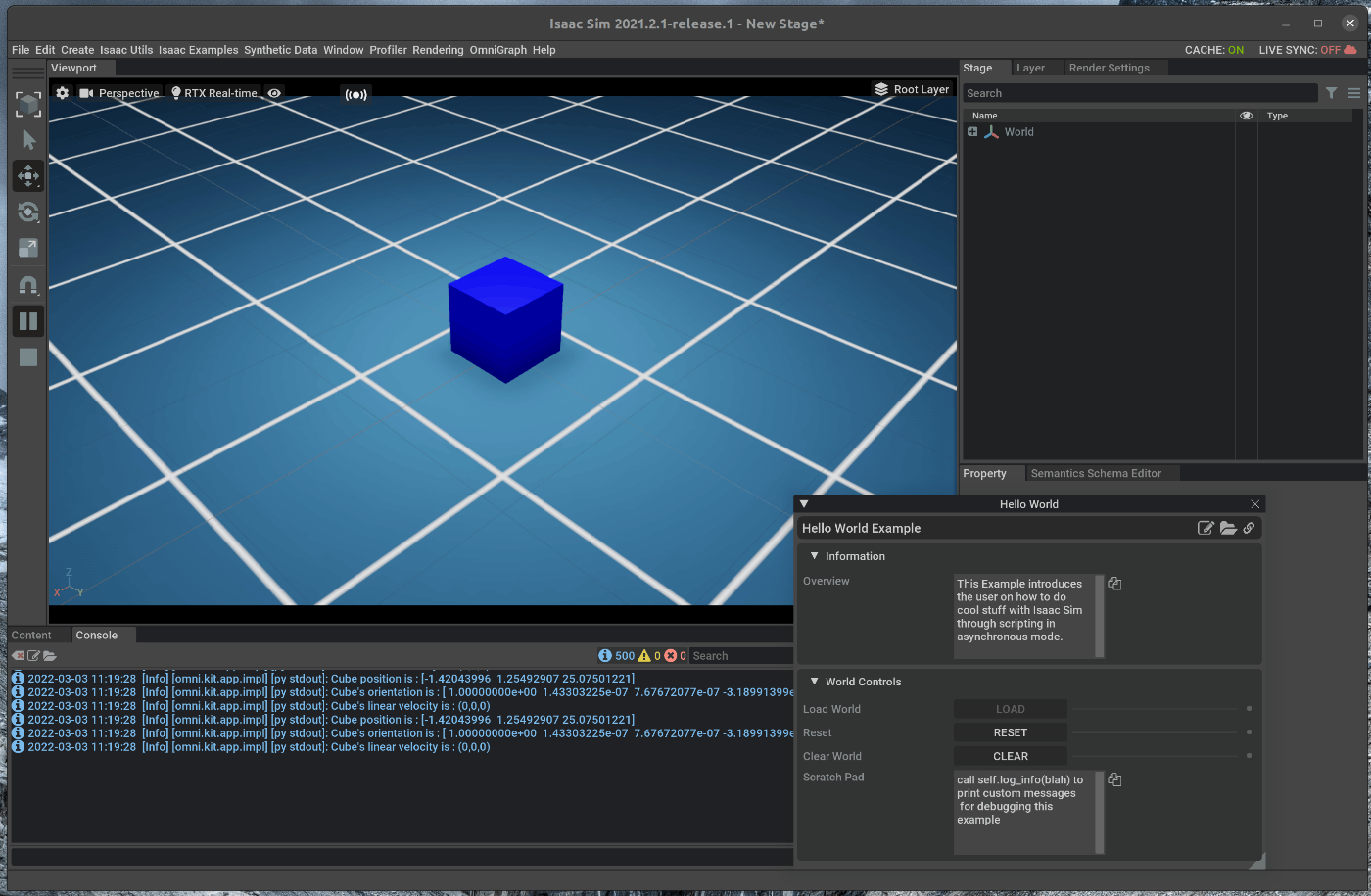This screenshot has width=1371, height=896.
Task: Activate the Scale tool
Action: 28,249
